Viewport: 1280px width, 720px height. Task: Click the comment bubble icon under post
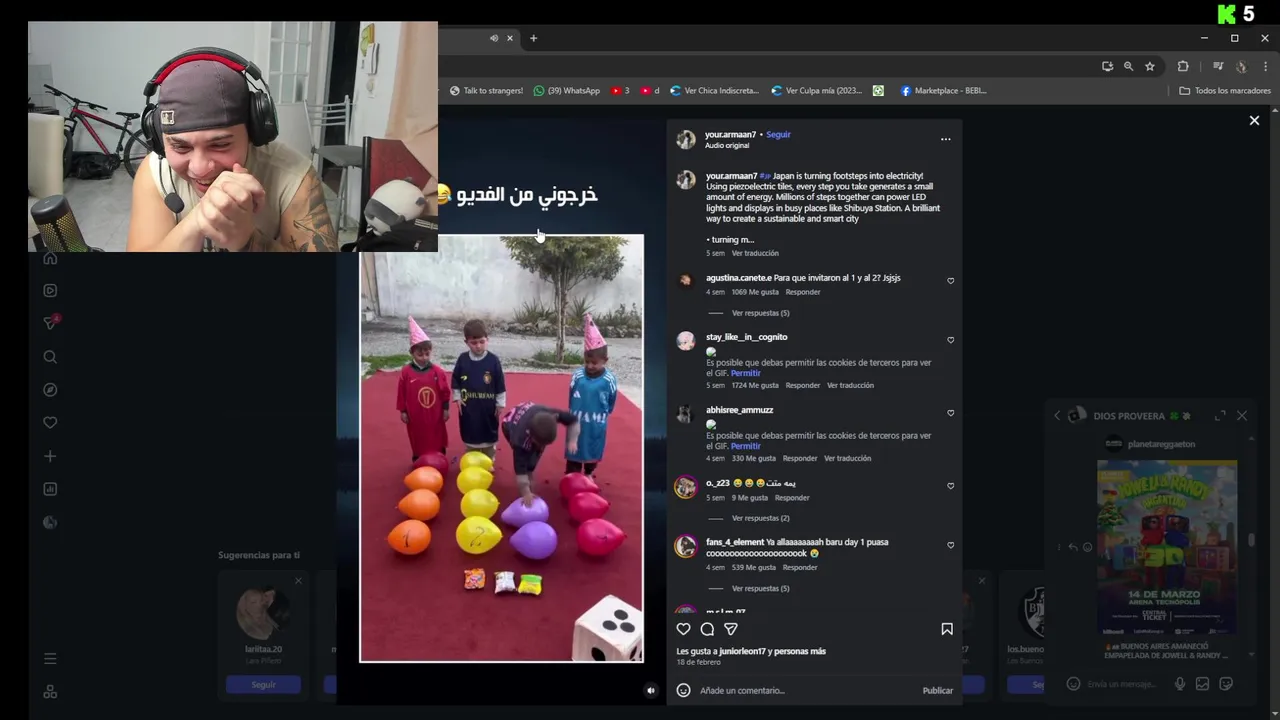click(x=707, y=629)
